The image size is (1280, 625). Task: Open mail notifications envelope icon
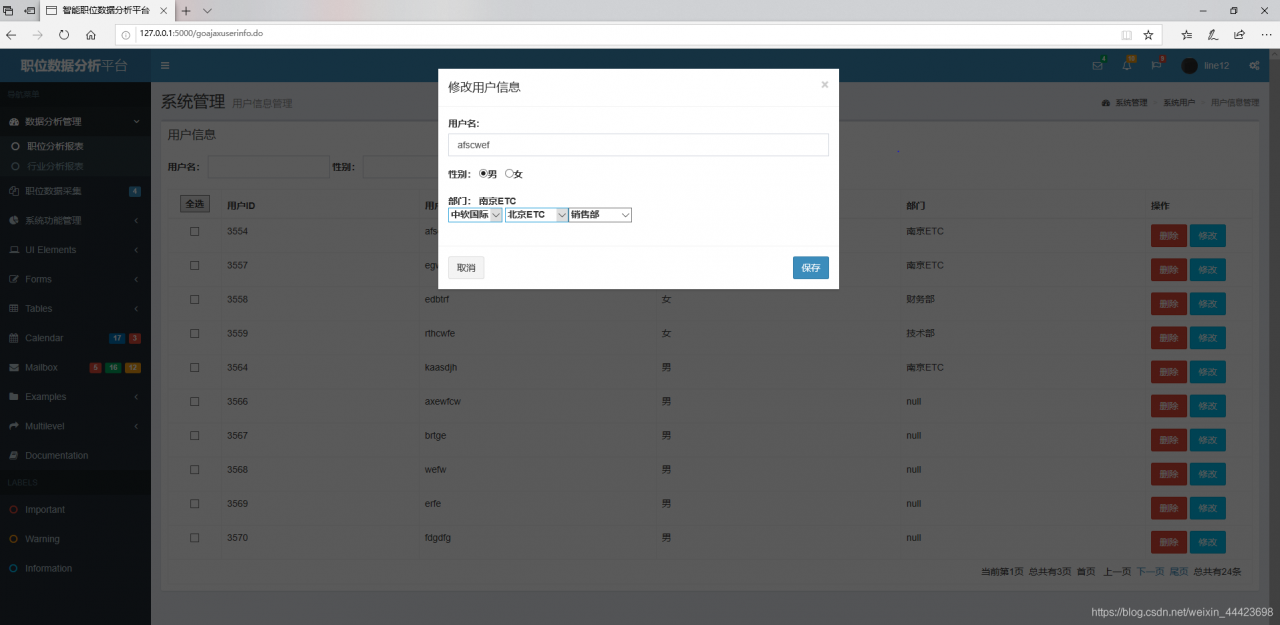coord(1098,65)
